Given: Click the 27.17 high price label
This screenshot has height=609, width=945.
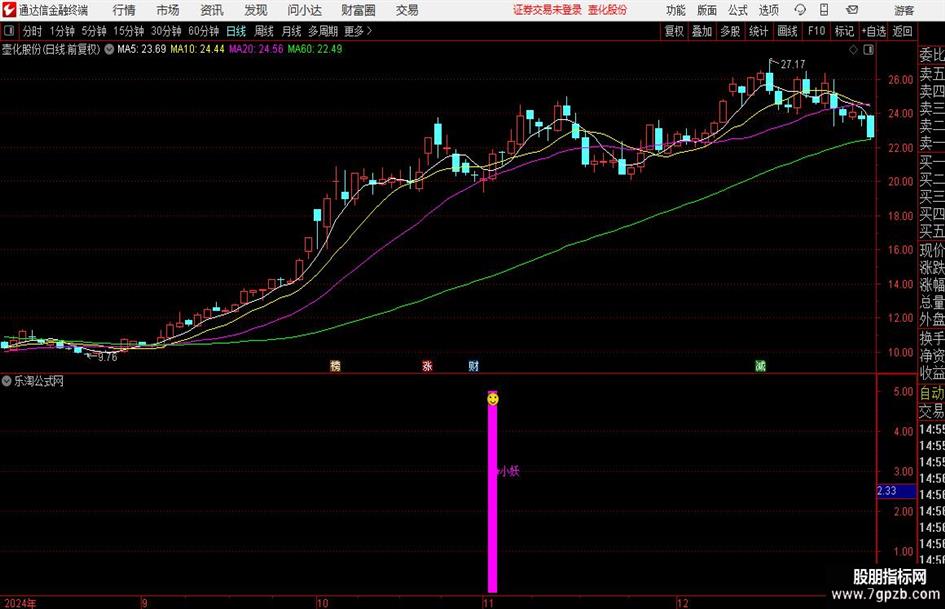Looking at the screenshot, I should (793, 65).
